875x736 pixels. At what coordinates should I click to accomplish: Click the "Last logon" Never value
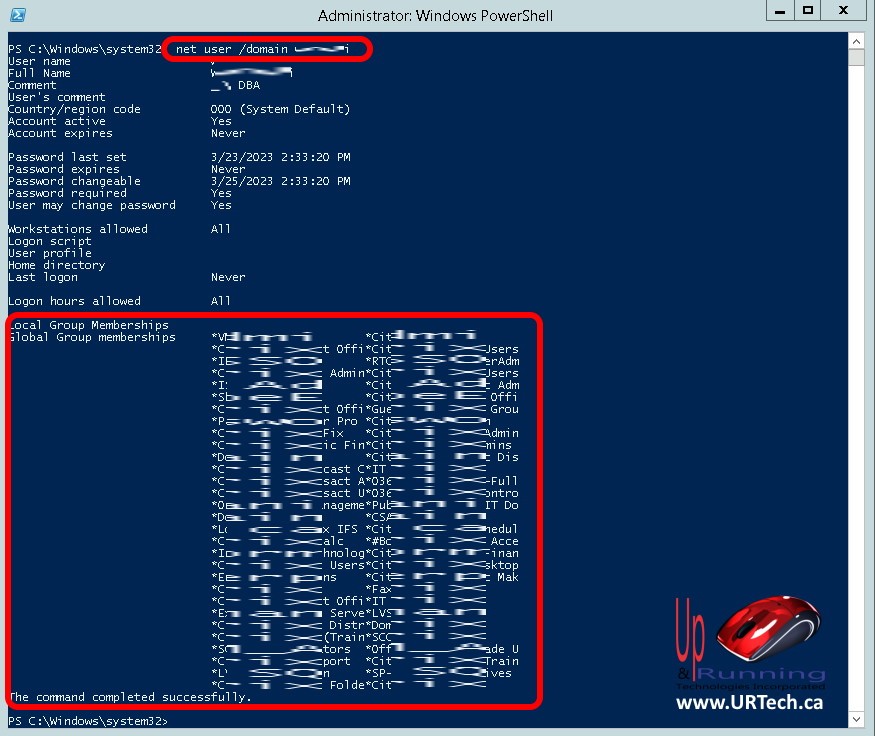pos(228,277)
